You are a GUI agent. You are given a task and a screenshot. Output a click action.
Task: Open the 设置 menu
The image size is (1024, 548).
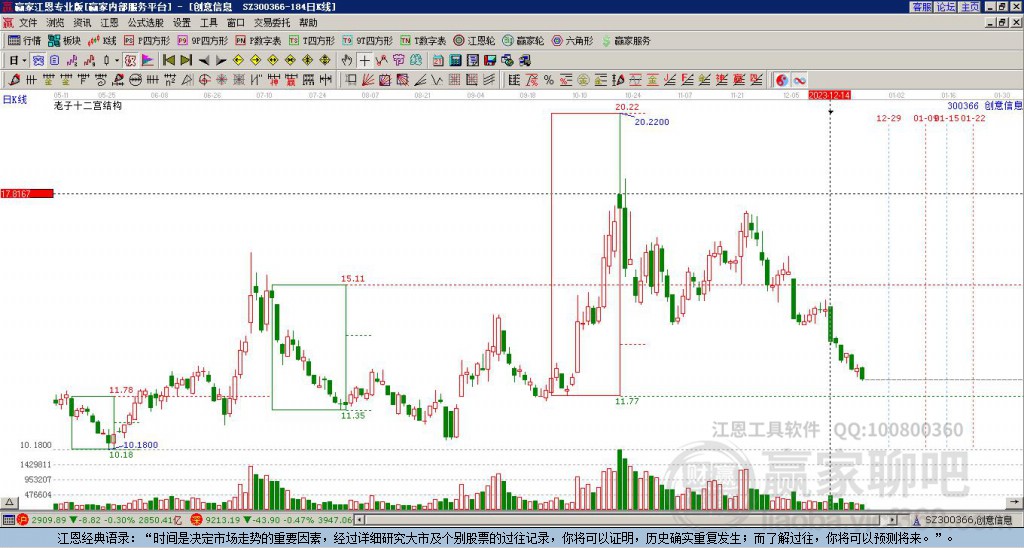pos(182,23)
